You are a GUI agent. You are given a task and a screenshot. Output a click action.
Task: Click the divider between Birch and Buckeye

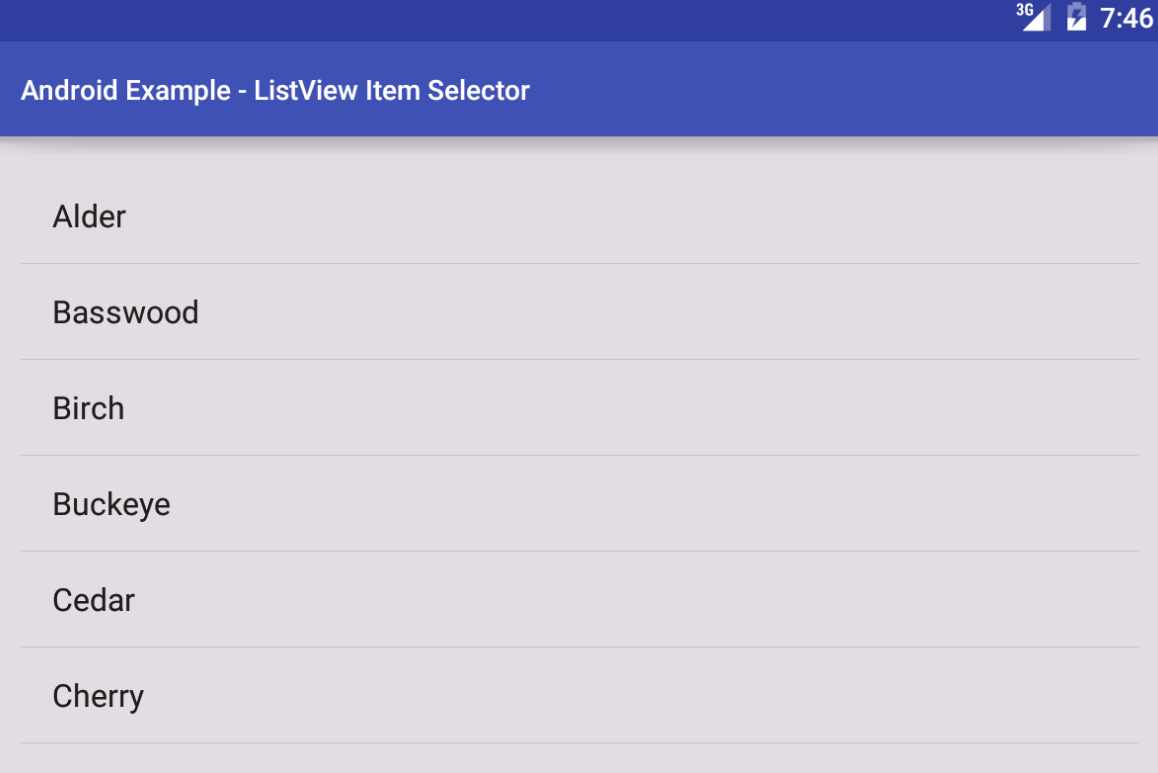(579, 456)
